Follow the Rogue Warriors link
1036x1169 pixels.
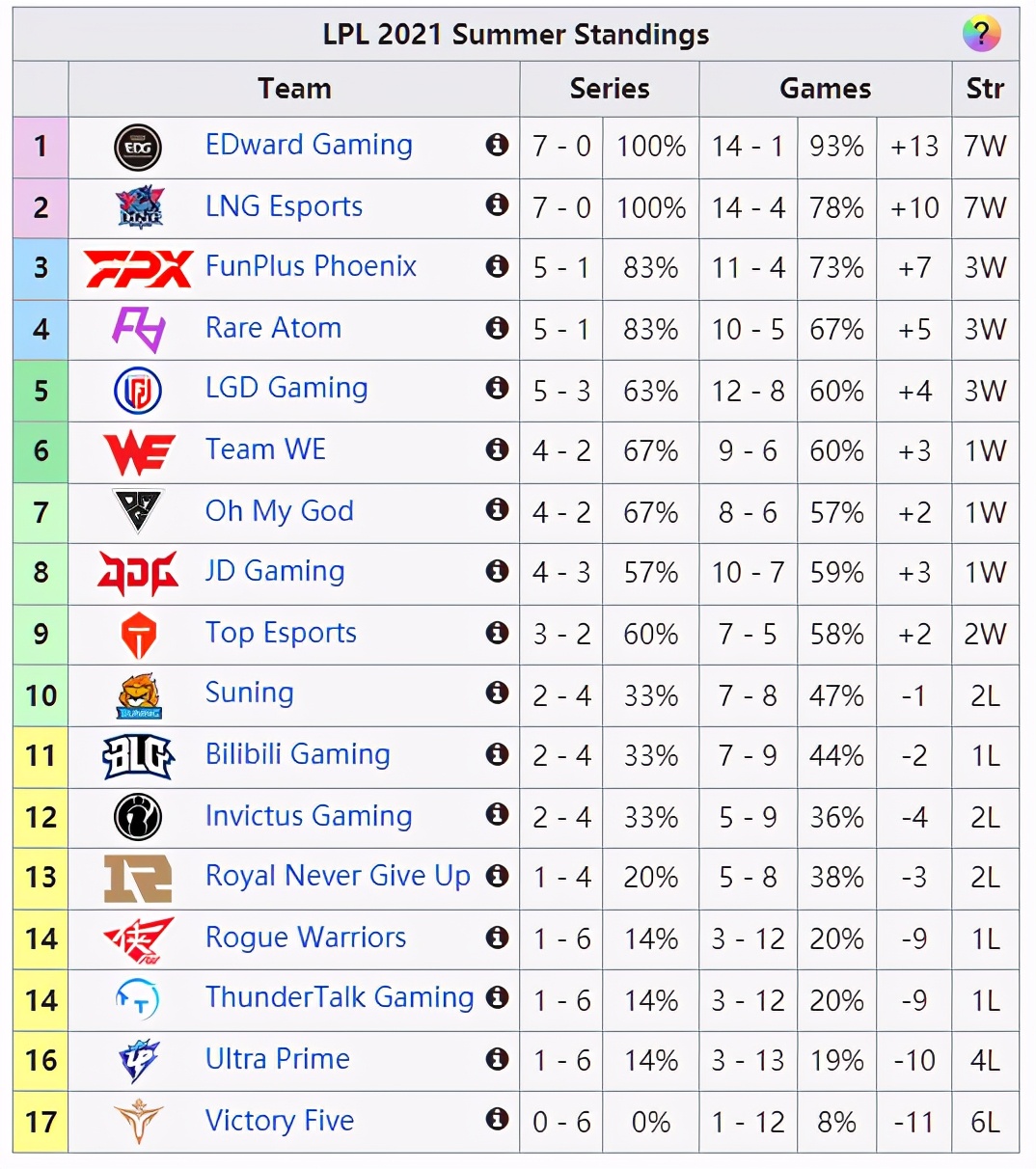[x=306, y=938]
